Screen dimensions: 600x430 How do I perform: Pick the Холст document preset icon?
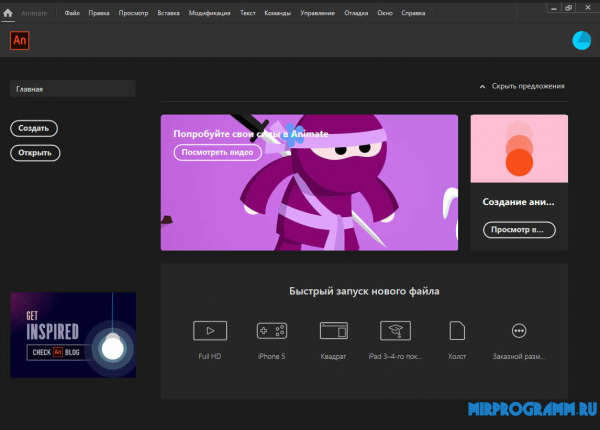tap(457, 331)
